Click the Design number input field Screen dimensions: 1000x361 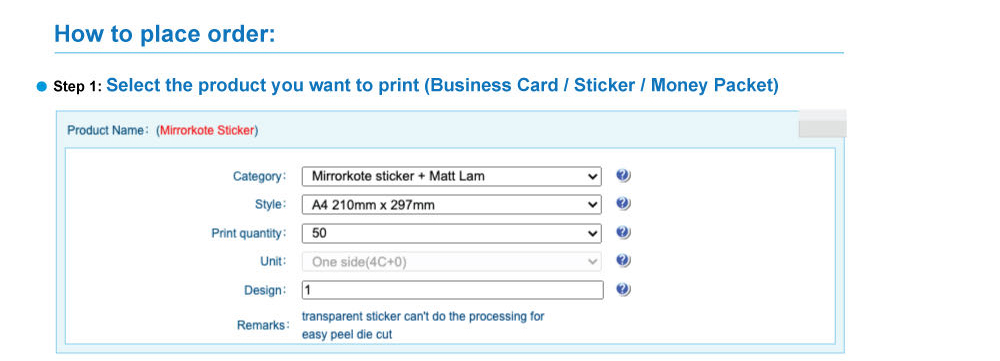(452, 290)
